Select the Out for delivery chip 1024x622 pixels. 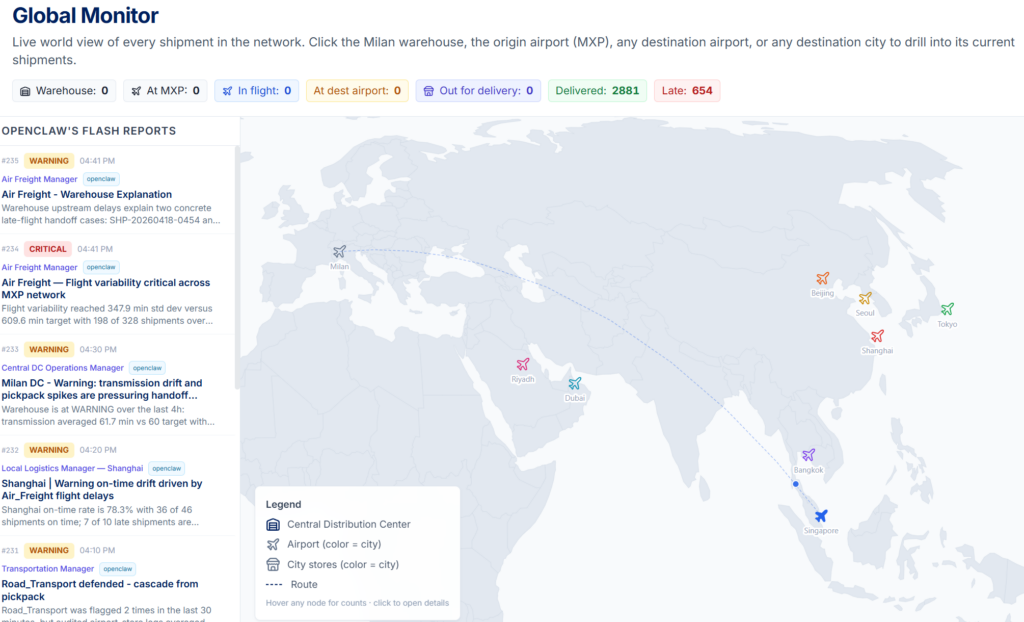point(478,91)
